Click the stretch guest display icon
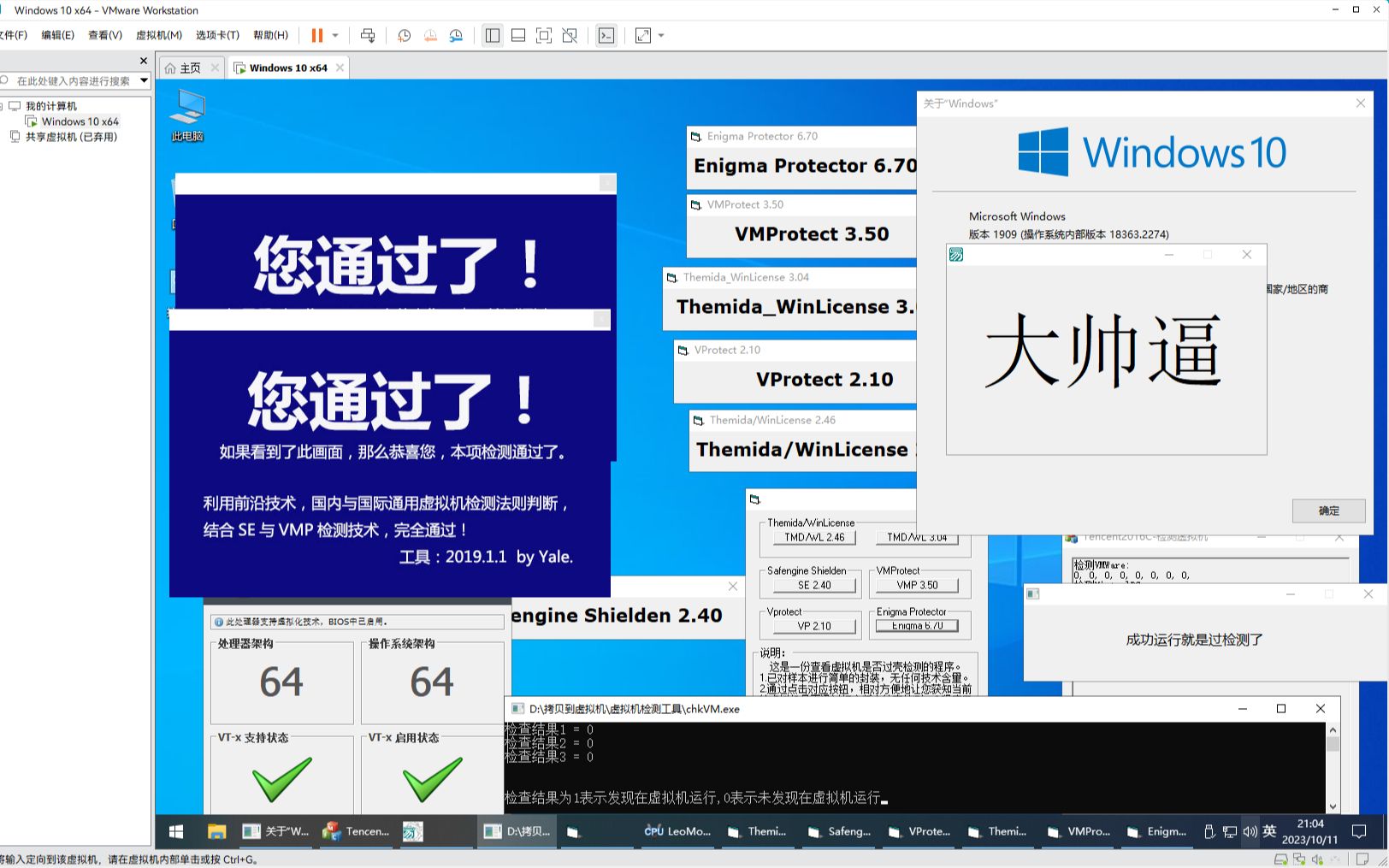Viewport: 1389px width, 868px height. (x=643, y=35)
